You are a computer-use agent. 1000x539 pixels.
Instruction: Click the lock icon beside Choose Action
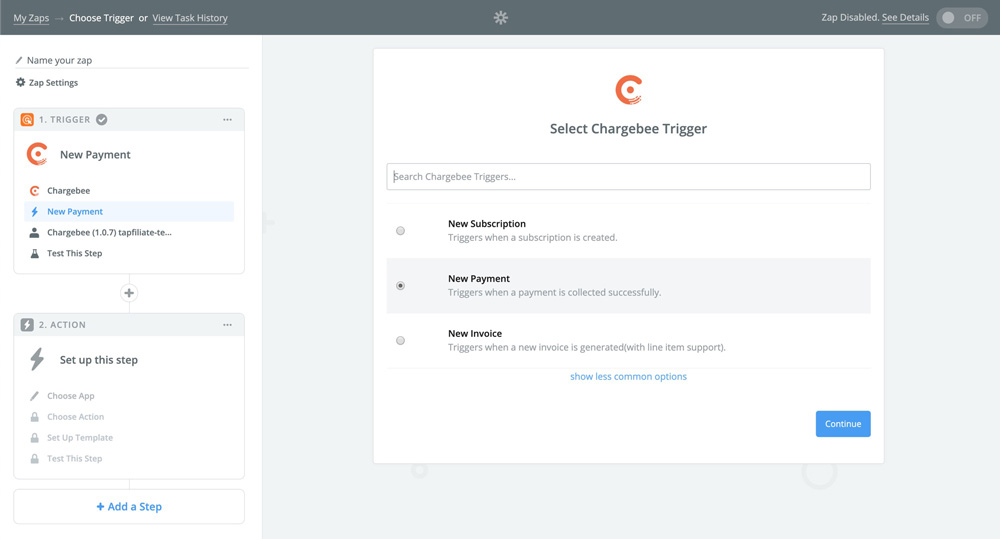tap(34, 417)
